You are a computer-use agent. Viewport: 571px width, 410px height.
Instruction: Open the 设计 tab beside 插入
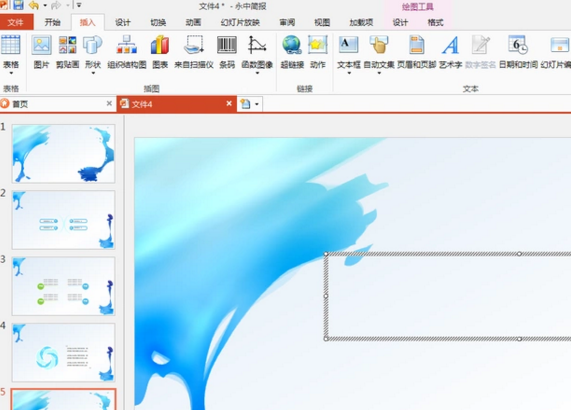(123, 22)
